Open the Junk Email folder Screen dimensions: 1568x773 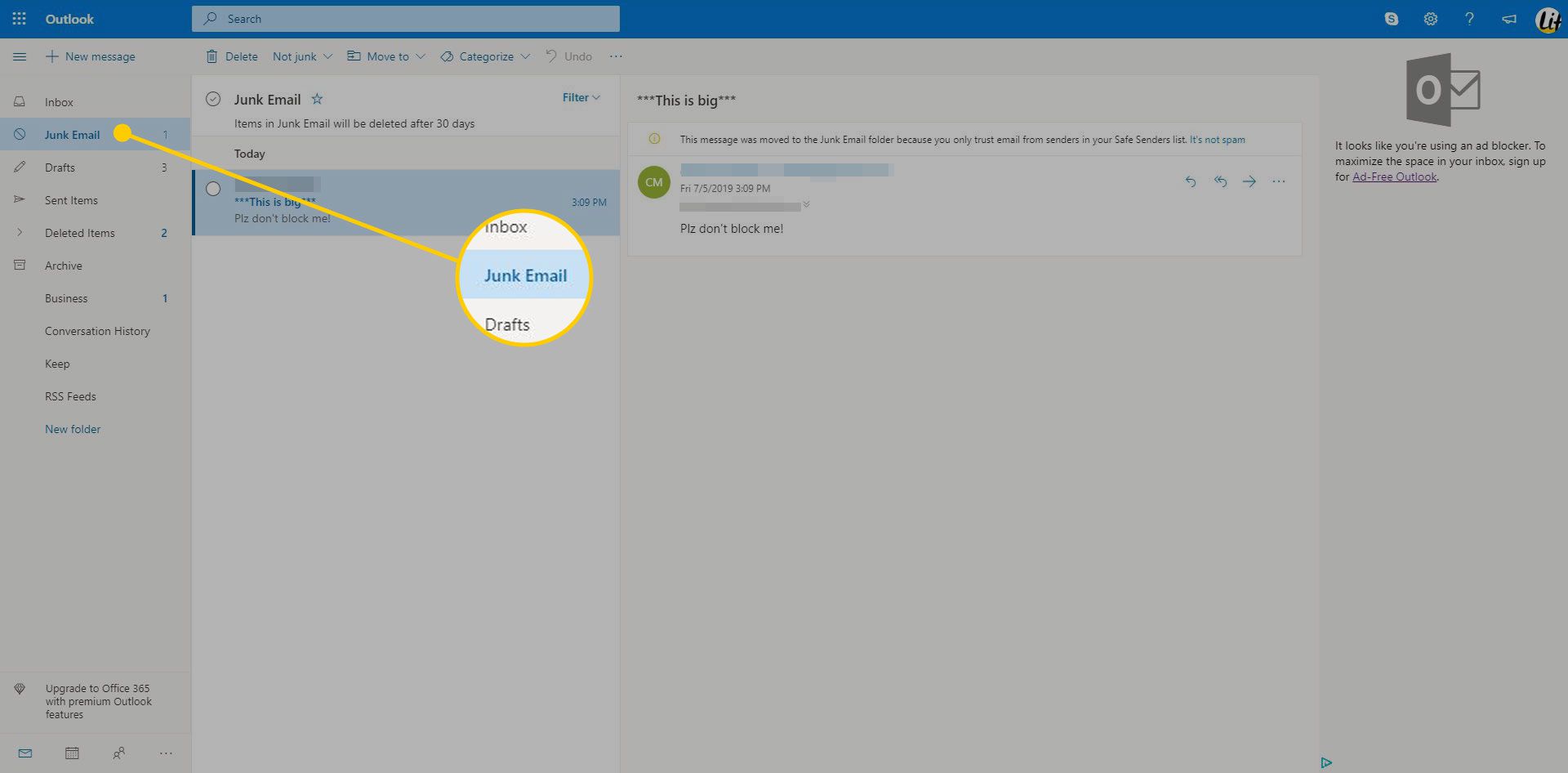[95, 135]
